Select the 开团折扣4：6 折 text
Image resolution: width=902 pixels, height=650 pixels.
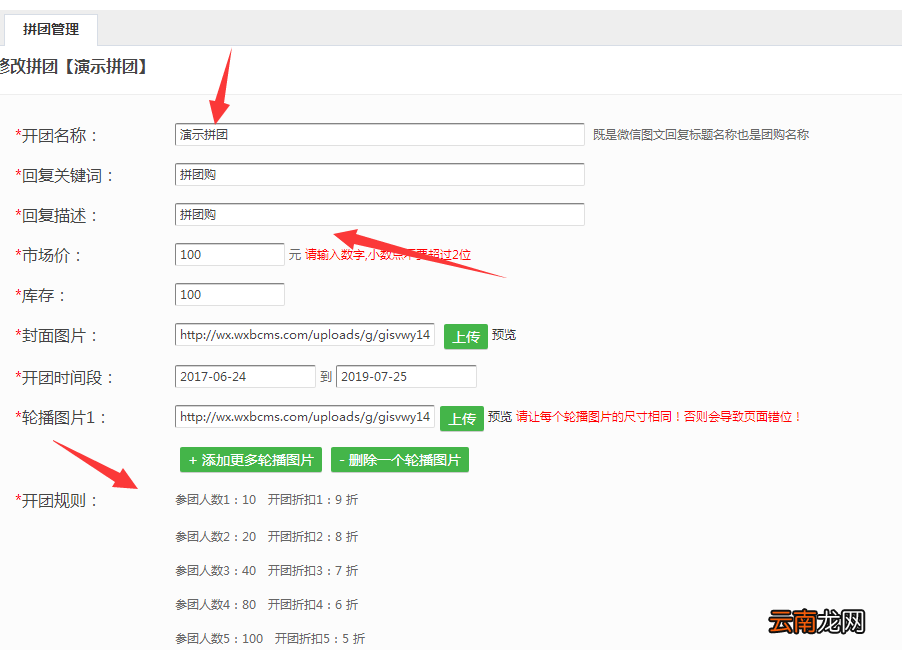click(313, 605)
